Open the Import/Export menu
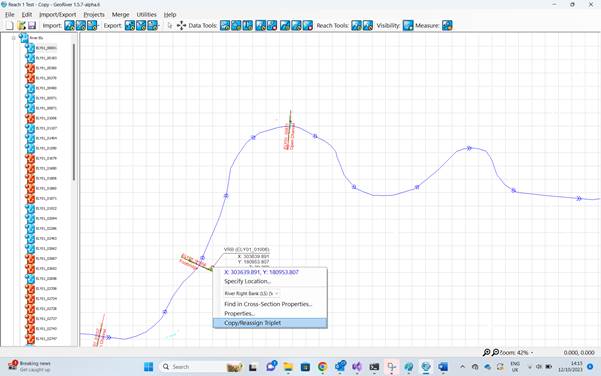The width and height of the screenshot is (601, 376). [x=57, y=15]
